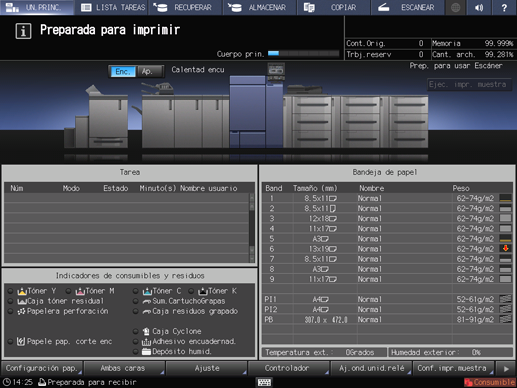
Task: Click the red Consumible warning indicator
Action: 490,382
